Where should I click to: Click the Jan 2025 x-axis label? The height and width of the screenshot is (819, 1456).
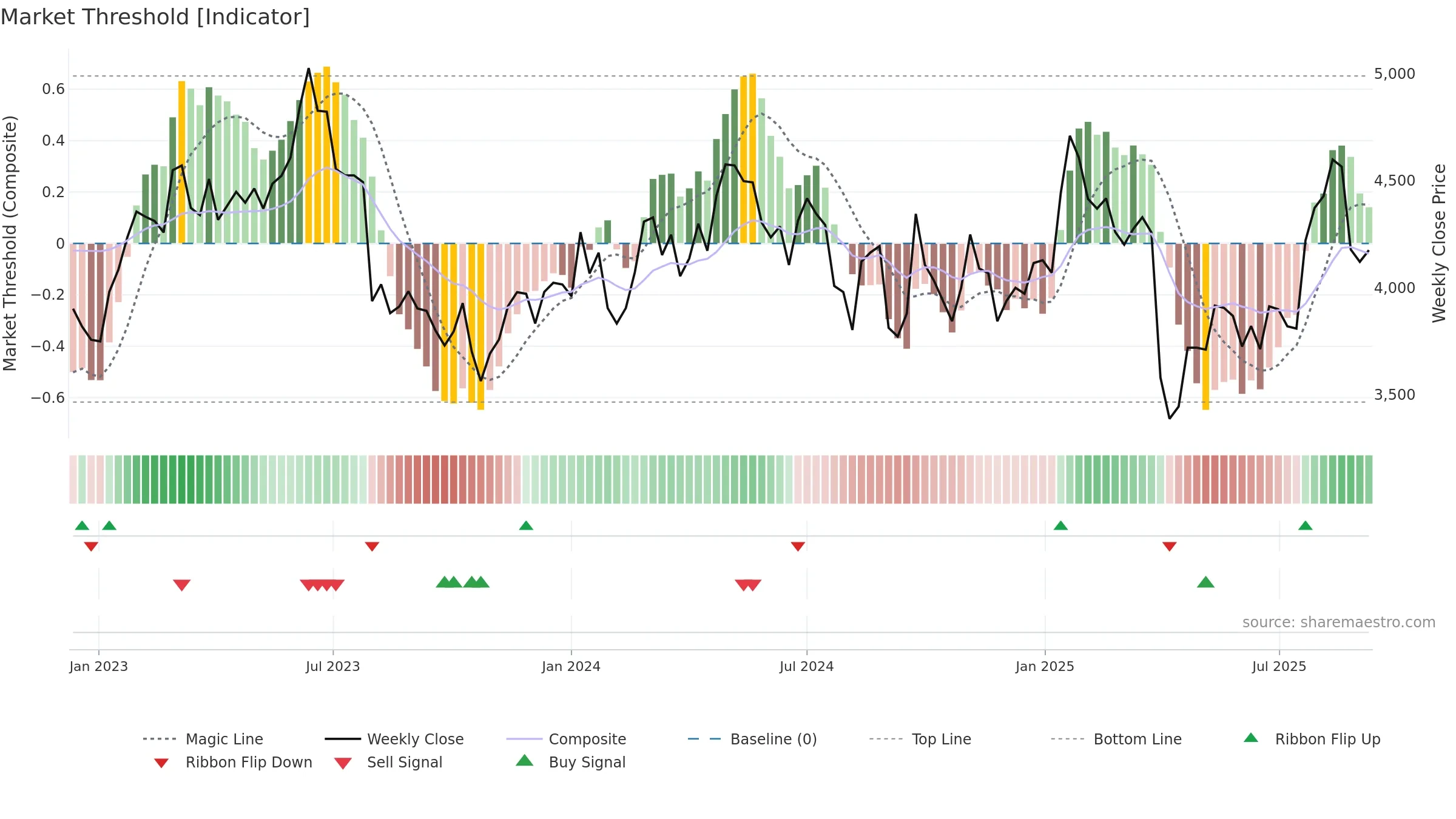(x=1045, y=666)
